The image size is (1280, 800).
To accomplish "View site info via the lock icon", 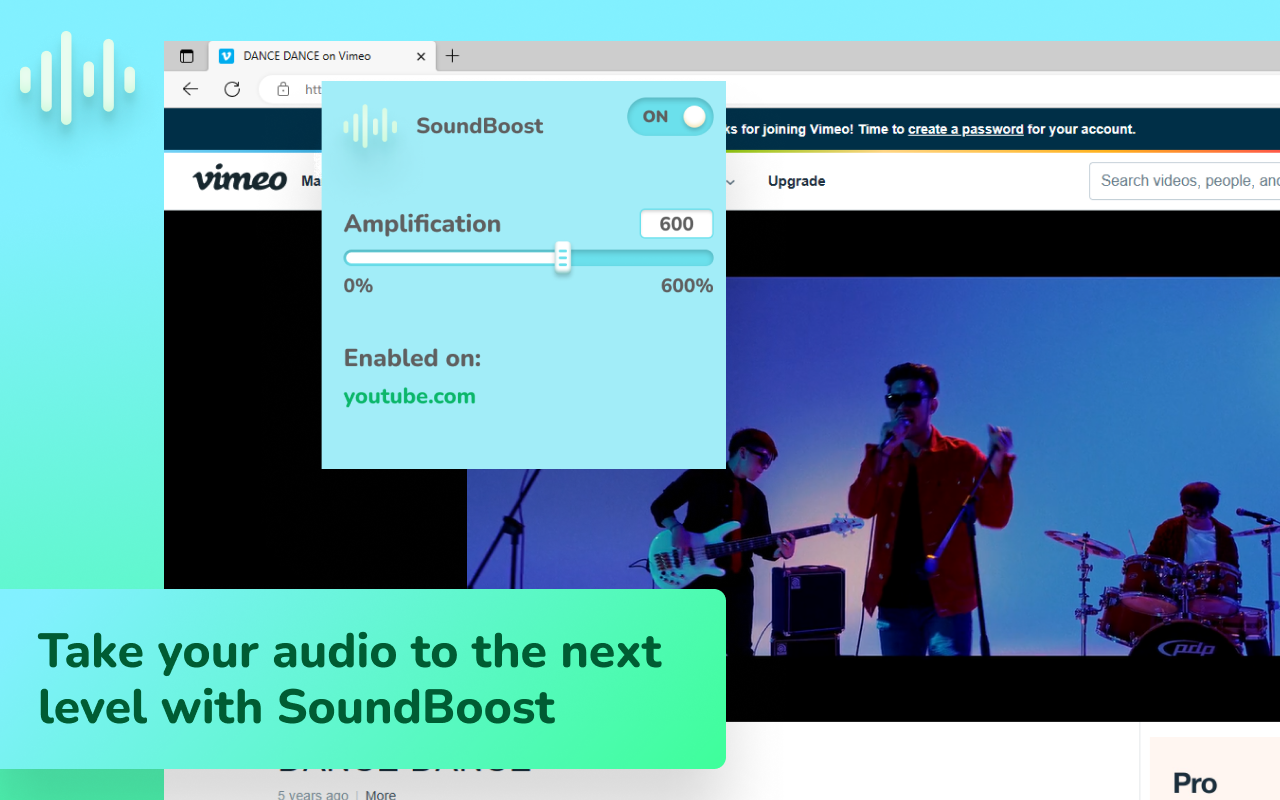I will coord(283,89).
